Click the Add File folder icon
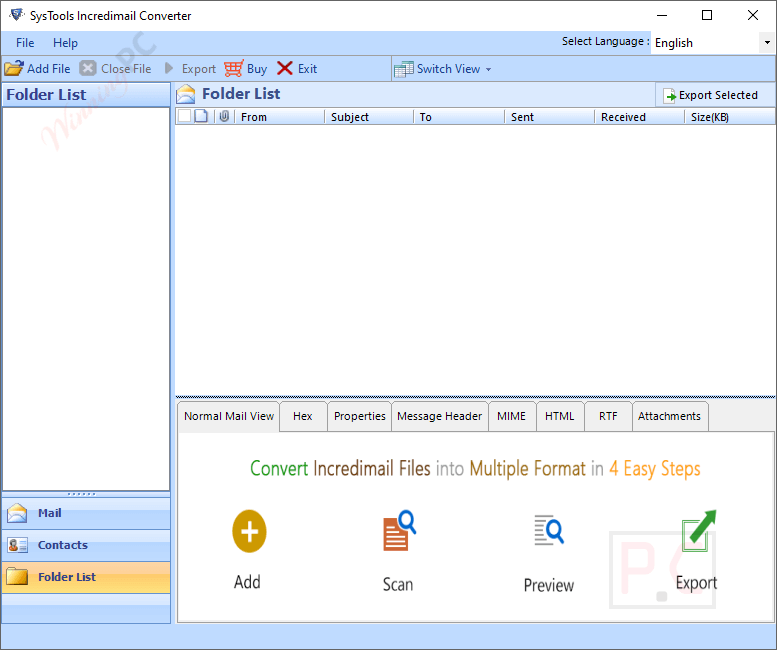 [14, 68]
